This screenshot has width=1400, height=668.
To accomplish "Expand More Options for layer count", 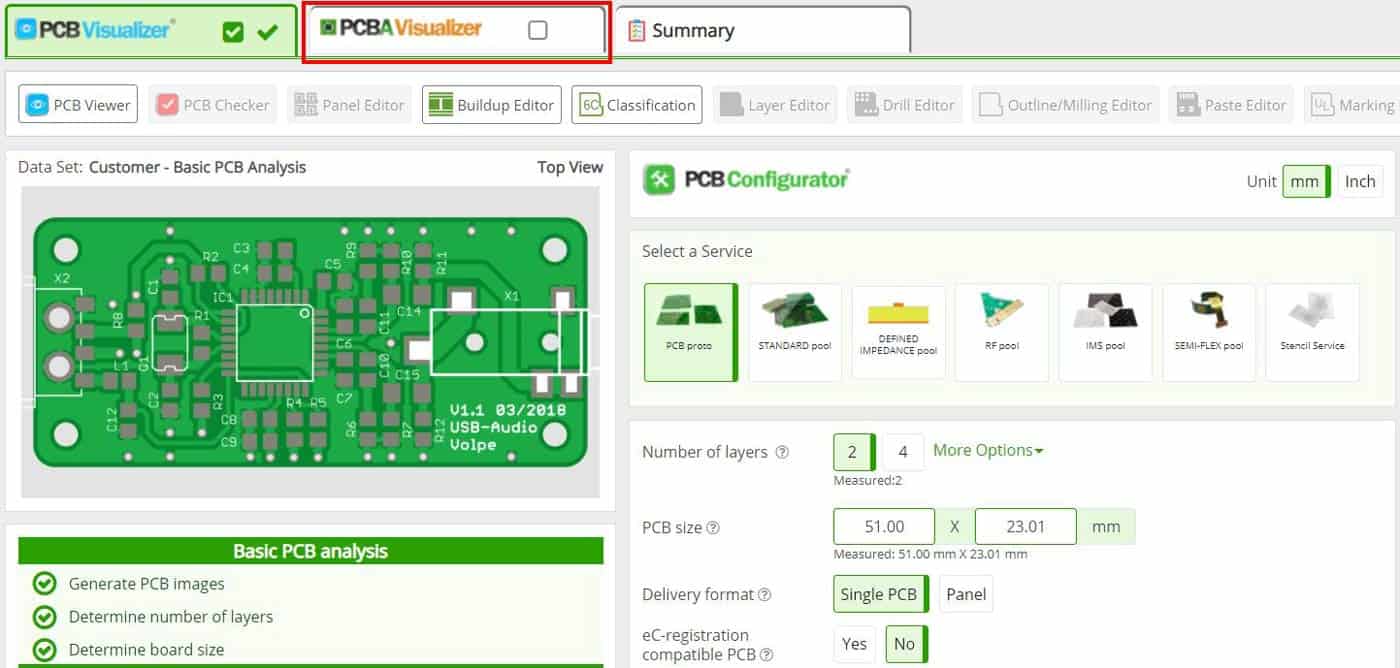I will click(x=988, y=450).
